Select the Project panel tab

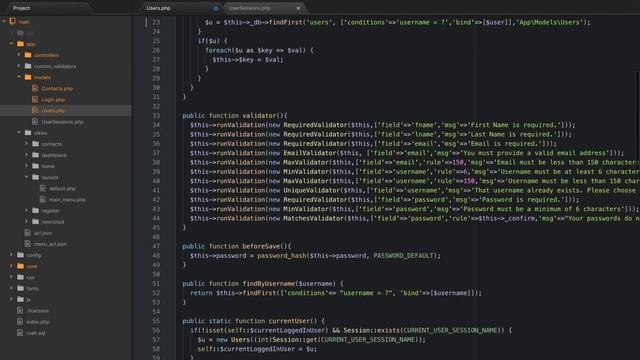(x=21, y=8)
